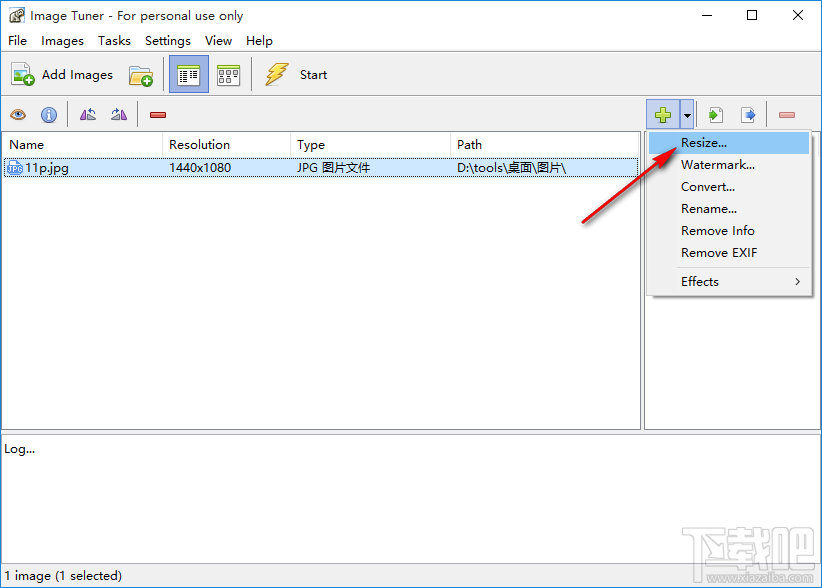This screenshot has height=588, width=822.
Task: Click the import tasks icon
Action: coord(716,115)
